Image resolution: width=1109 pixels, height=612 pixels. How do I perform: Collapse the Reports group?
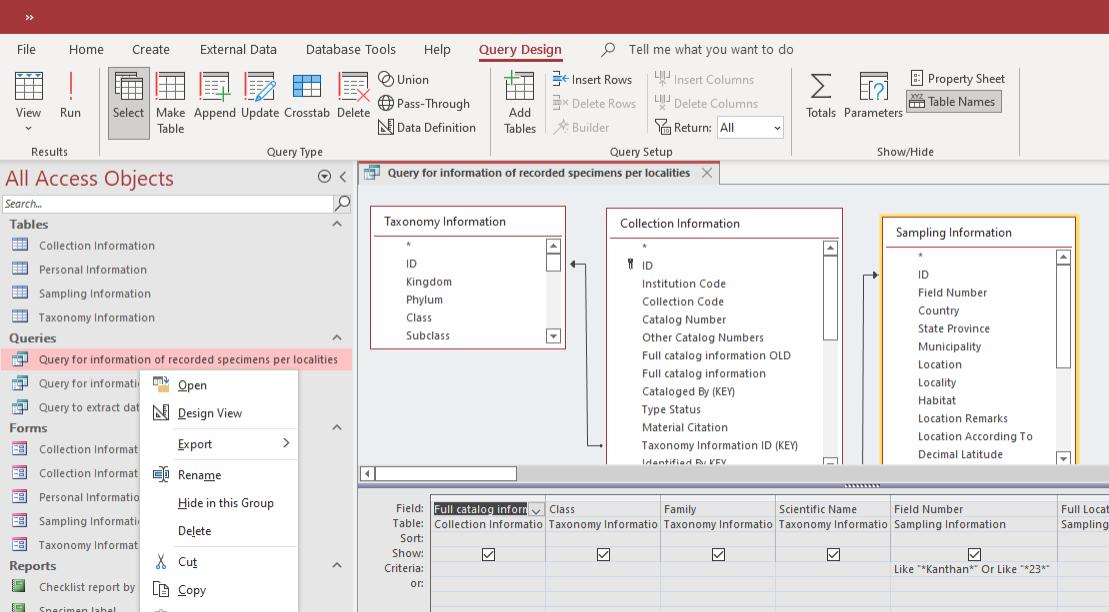pos(337,566)
